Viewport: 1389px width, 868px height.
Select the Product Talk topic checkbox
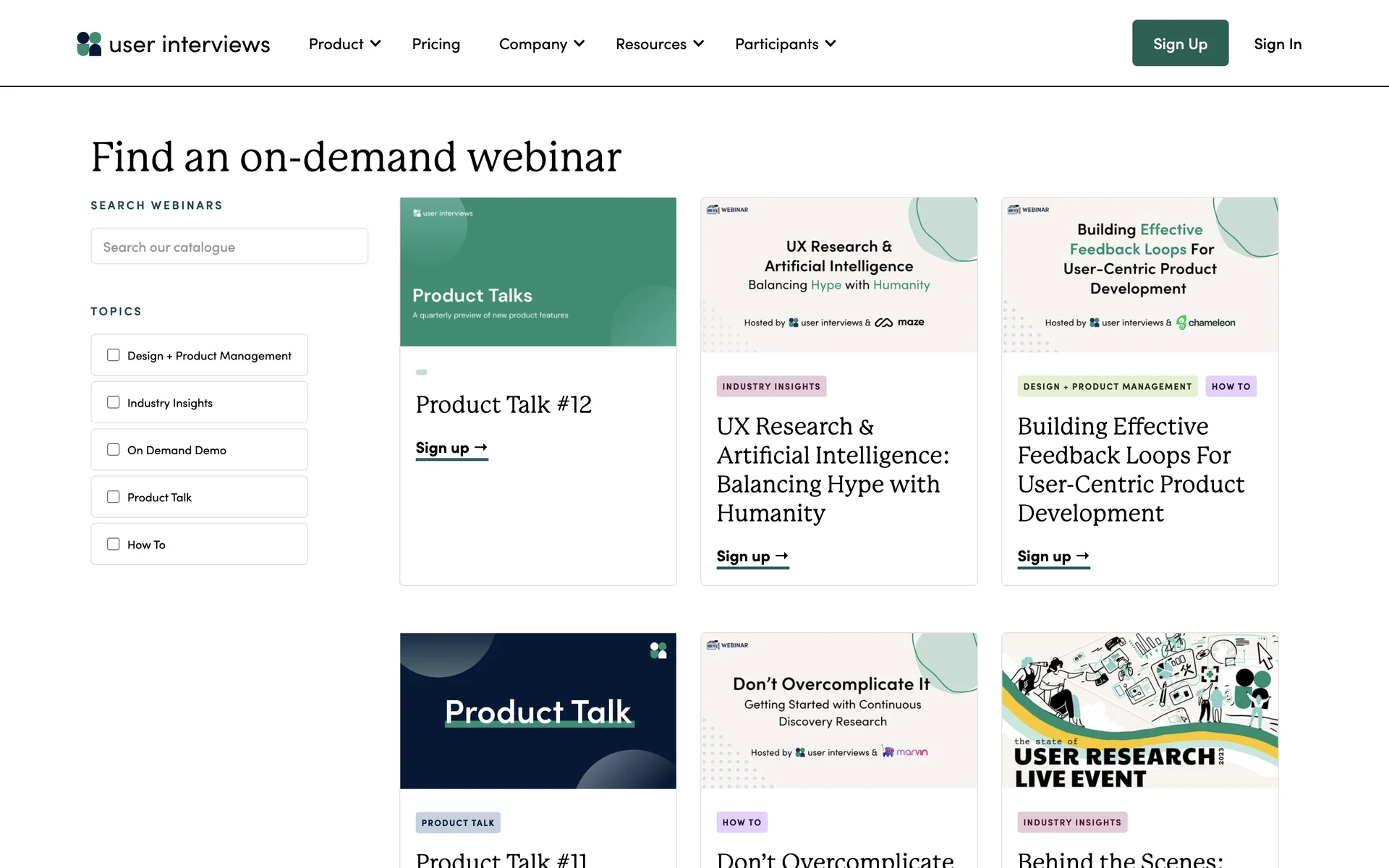[114, 497]
